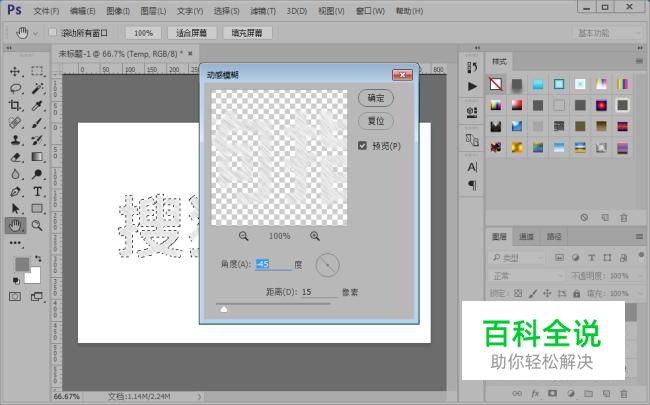Click the 适合屏幕 button
Image resolution: width=650 pixels, height=405 pixels.
(192, 33)
